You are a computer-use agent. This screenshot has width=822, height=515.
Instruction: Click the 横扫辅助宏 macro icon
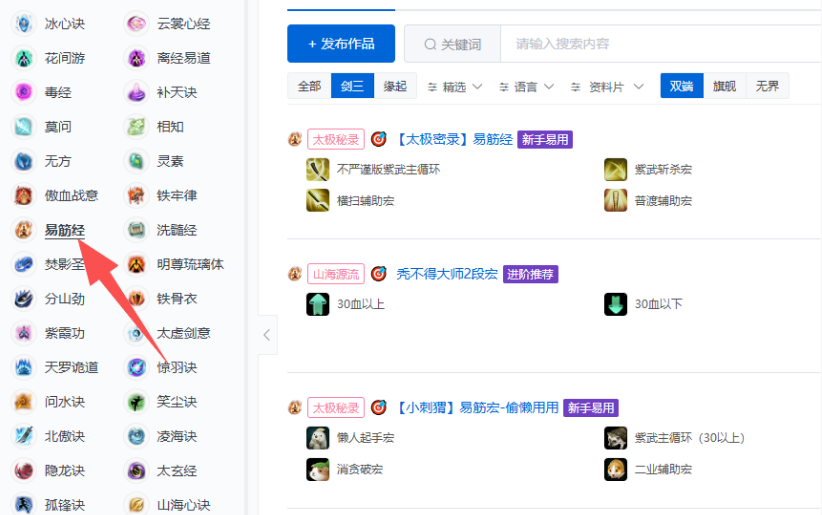(x=318, y=200)
